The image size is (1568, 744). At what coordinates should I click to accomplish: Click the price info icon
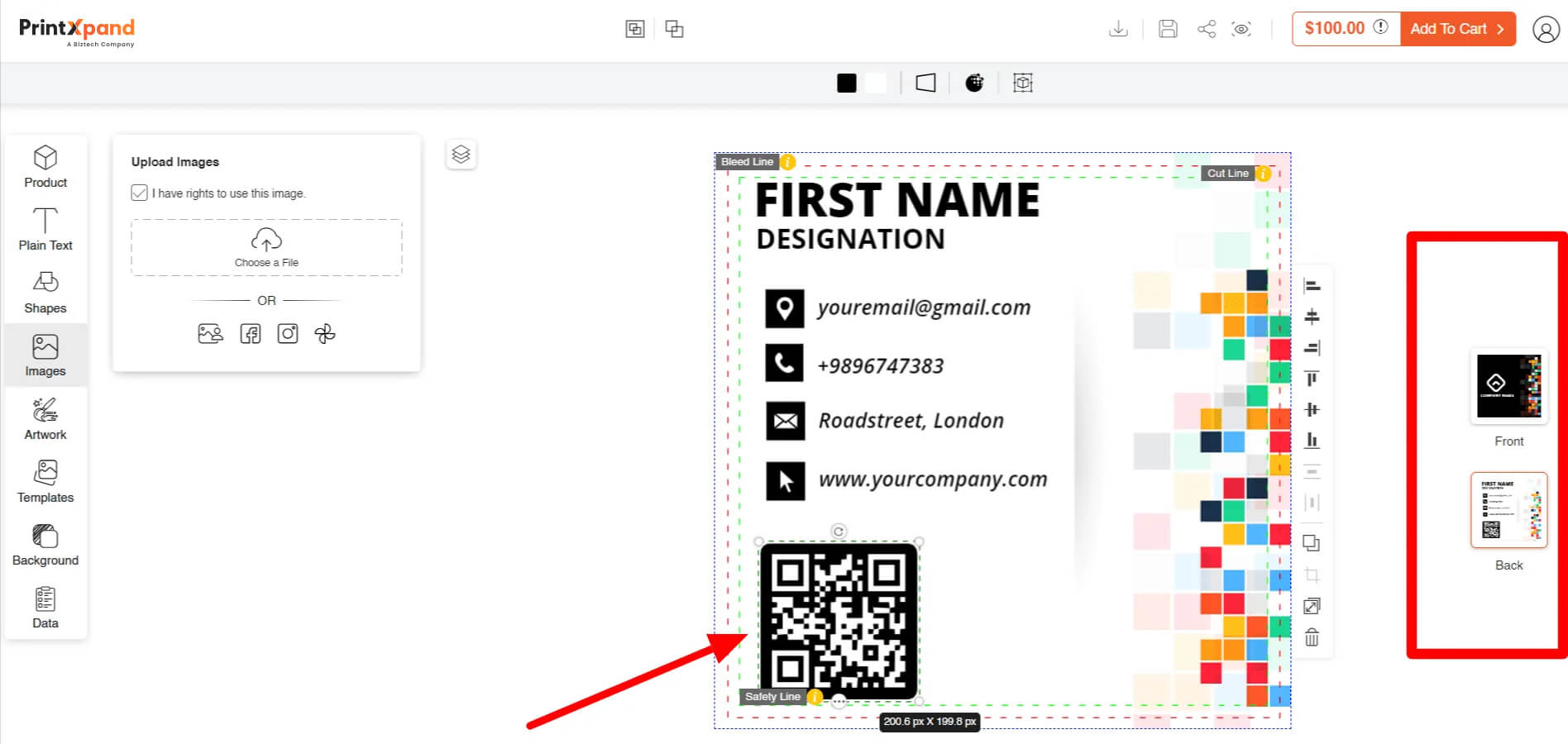pyautogui.click(x=1380, y=27)
